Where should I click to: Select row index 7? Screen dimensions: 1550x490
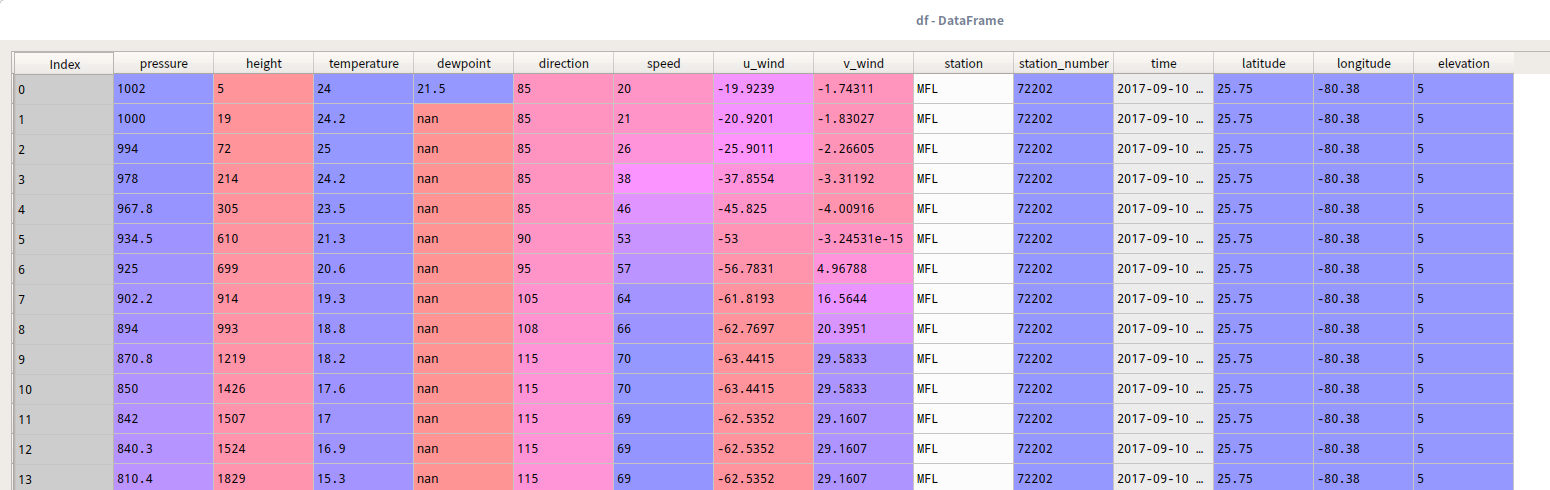click(64, 299)
